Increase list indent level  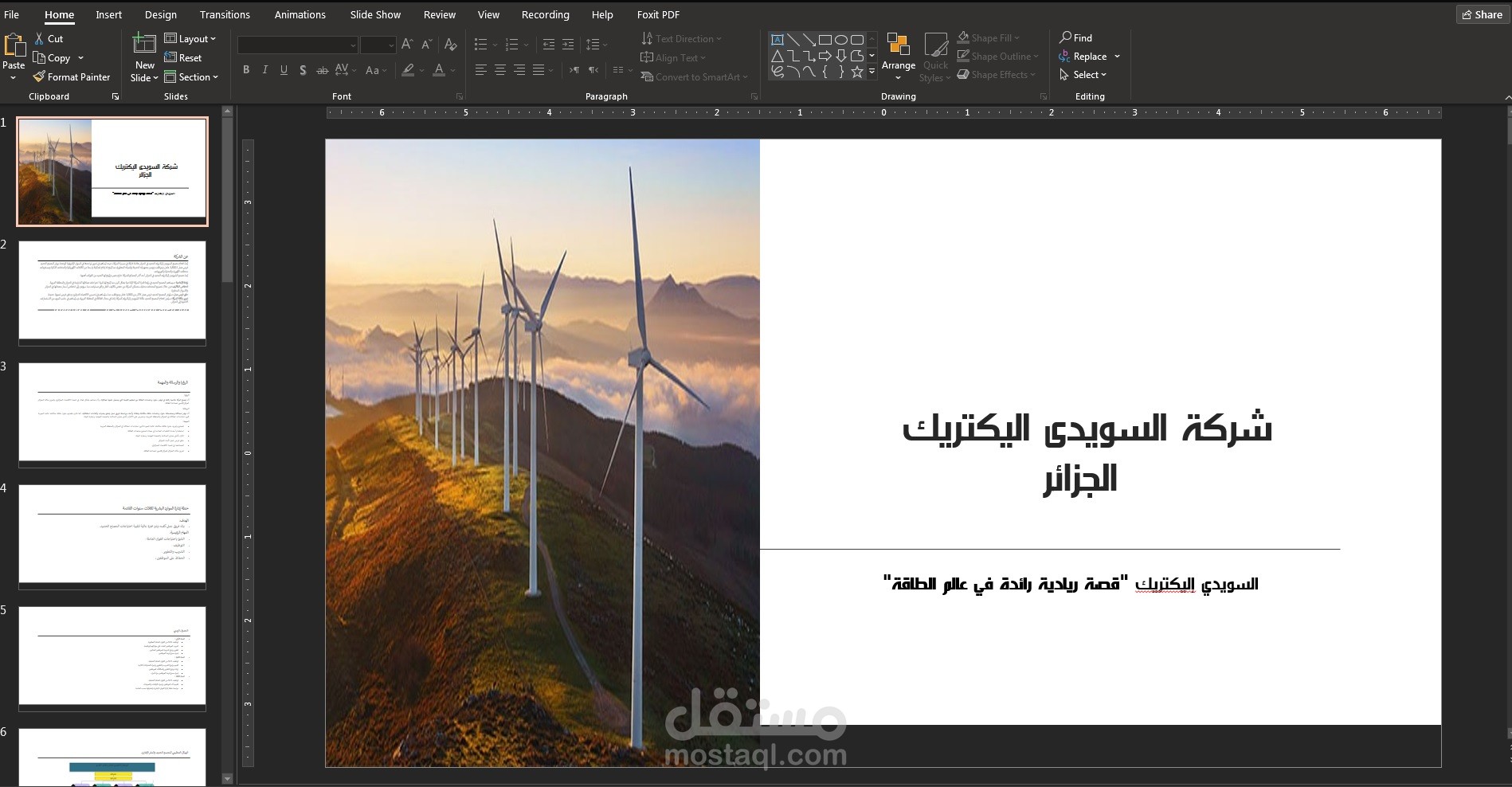tap(567, 45)
